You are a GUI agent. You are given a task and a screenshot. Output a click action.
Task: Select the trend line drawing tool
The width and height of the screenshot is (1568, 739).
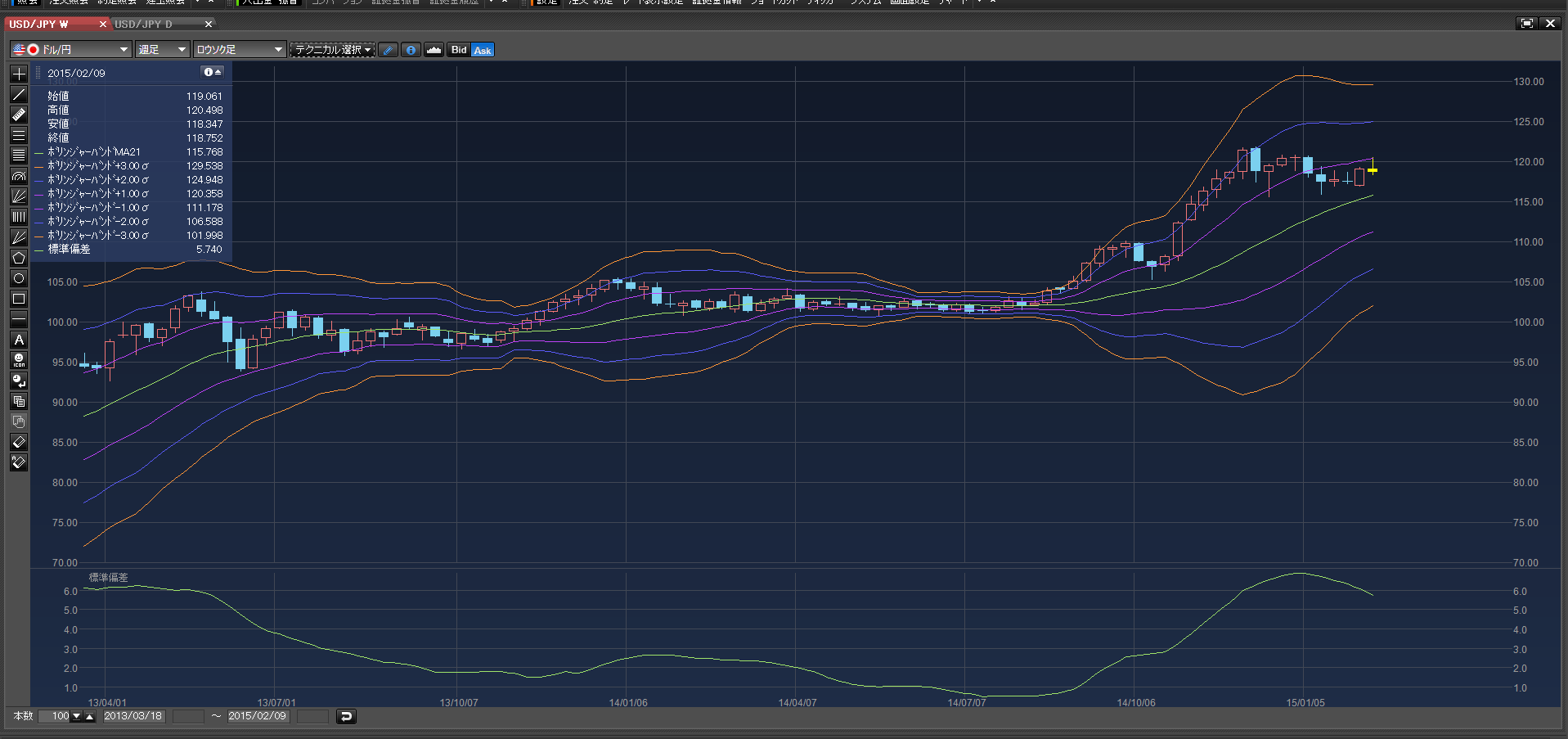click(19, 94)
